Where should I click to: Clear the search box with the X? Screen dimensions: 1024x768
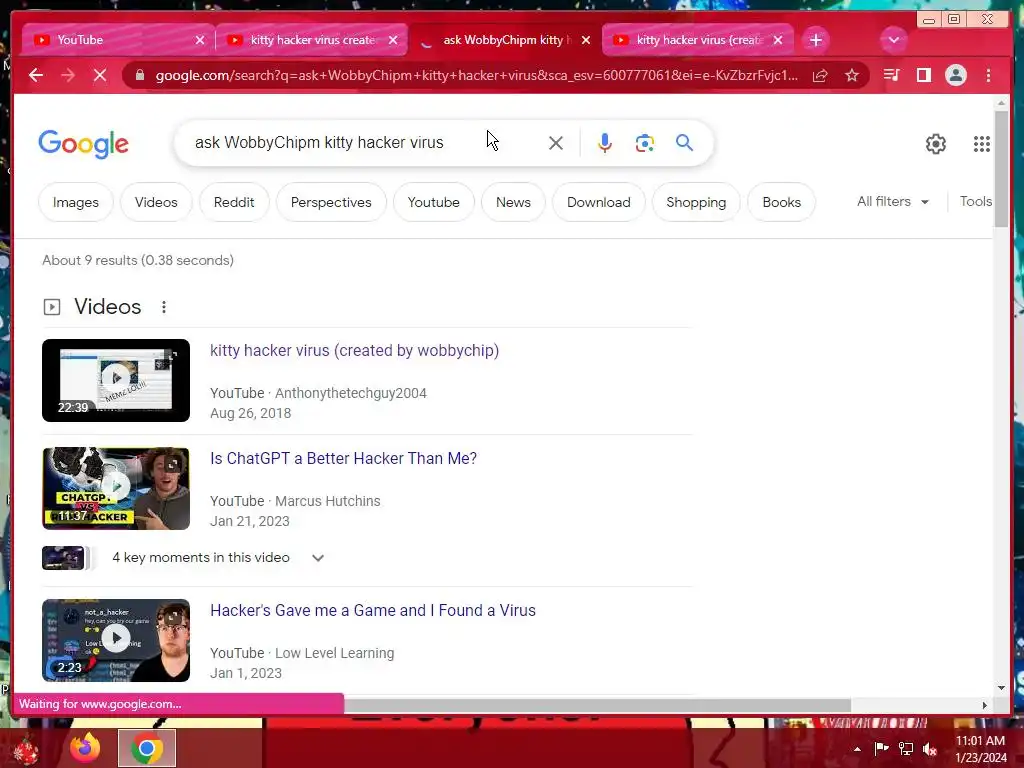(556, 143)
